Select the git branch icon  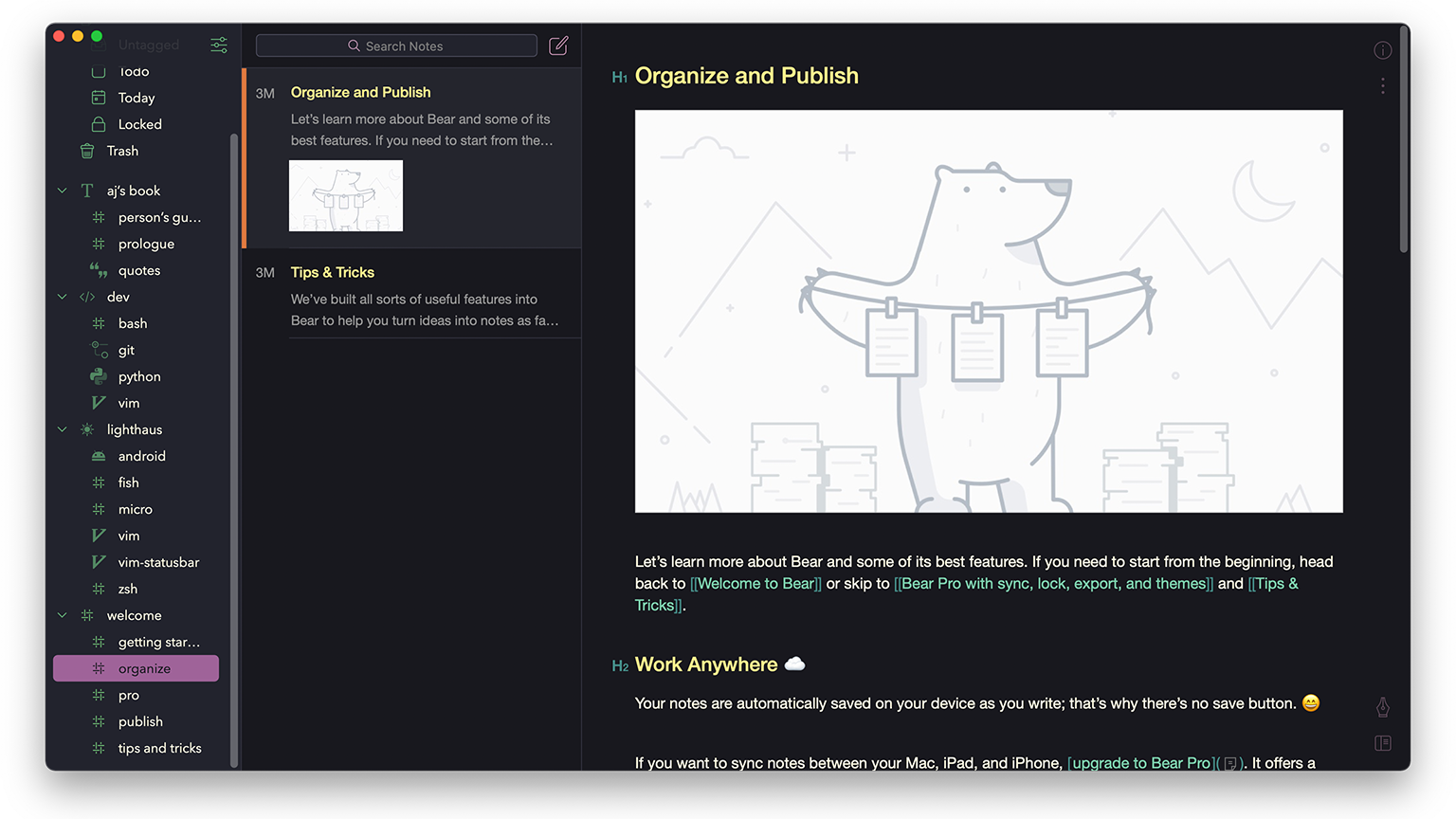click(x=100, y=350)
